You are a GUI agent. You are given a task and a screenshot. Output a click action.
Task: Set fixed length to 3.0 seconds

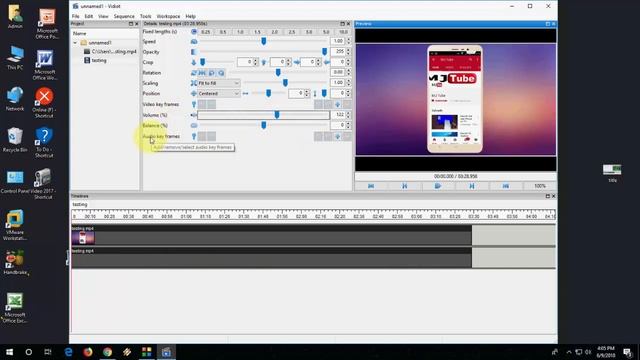pos(309,32)
